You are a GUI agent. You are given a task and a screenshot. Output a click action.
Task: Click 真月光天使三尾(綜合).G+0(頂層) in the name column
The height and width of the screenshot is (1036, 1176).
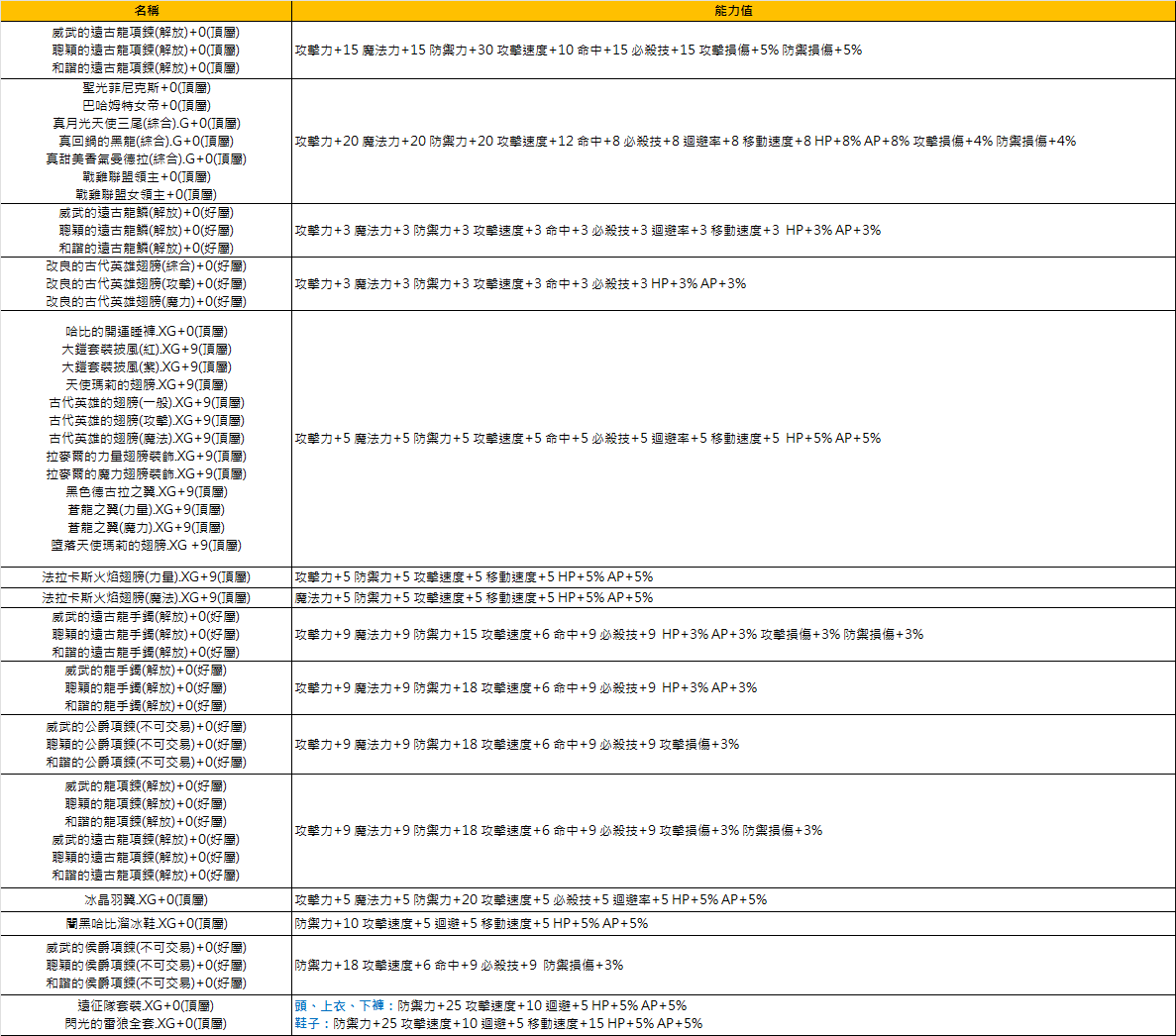click(x=146, y=123)
